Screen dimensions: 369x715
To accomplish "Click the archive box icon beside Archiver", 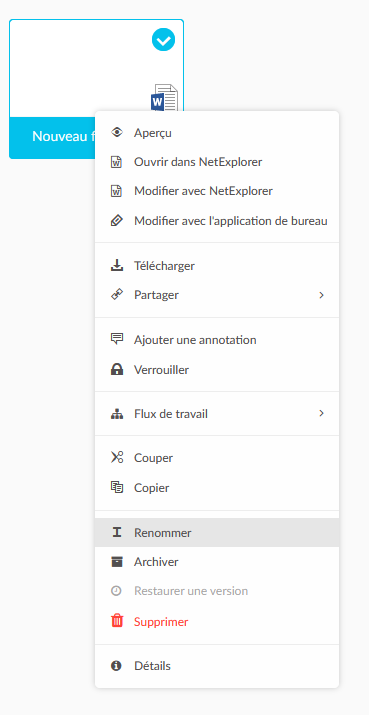I will pyautogui.click(x=117, y=562).
